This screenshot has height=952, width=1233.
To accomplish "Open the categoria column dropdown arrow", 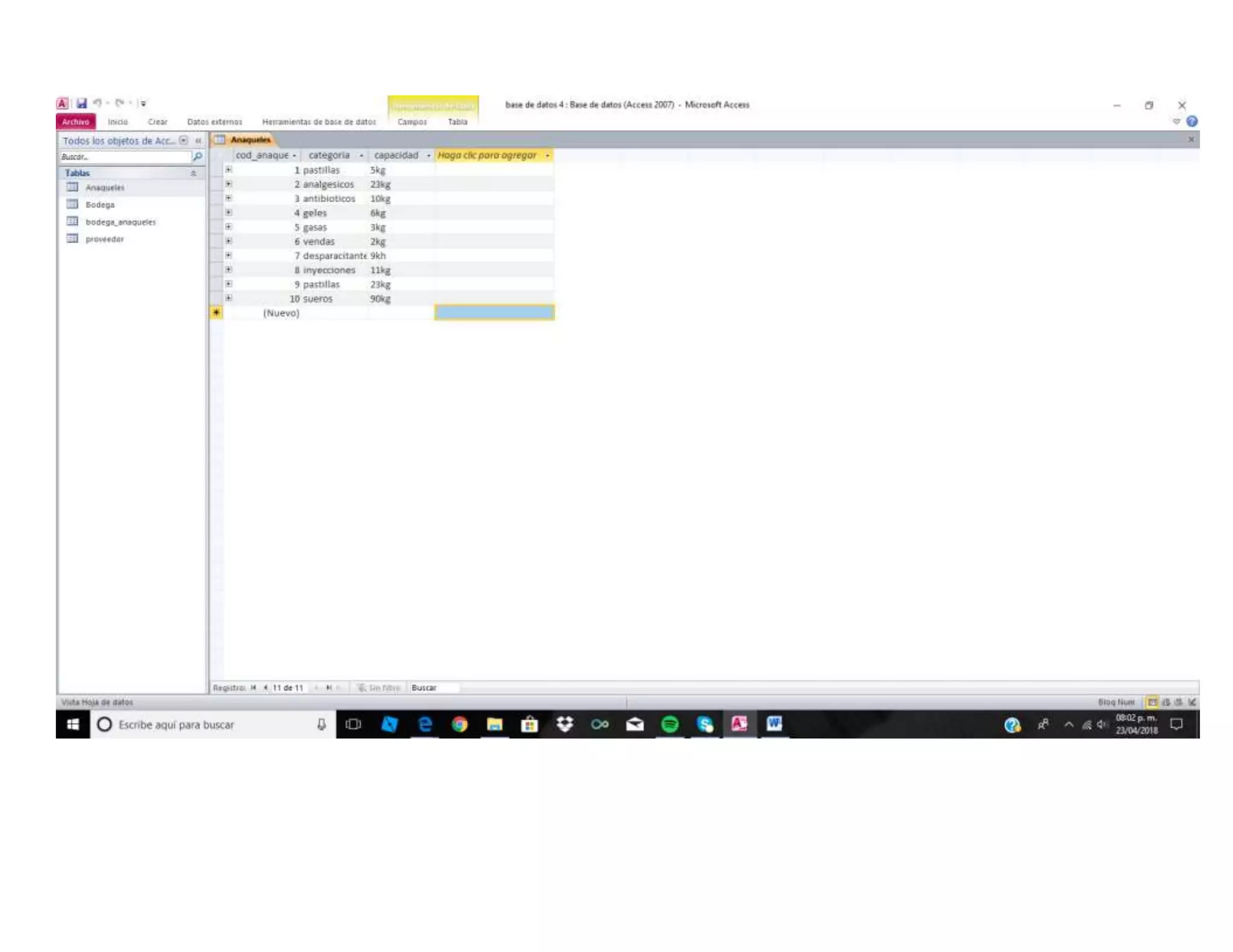I will click(x=361, y=156).
